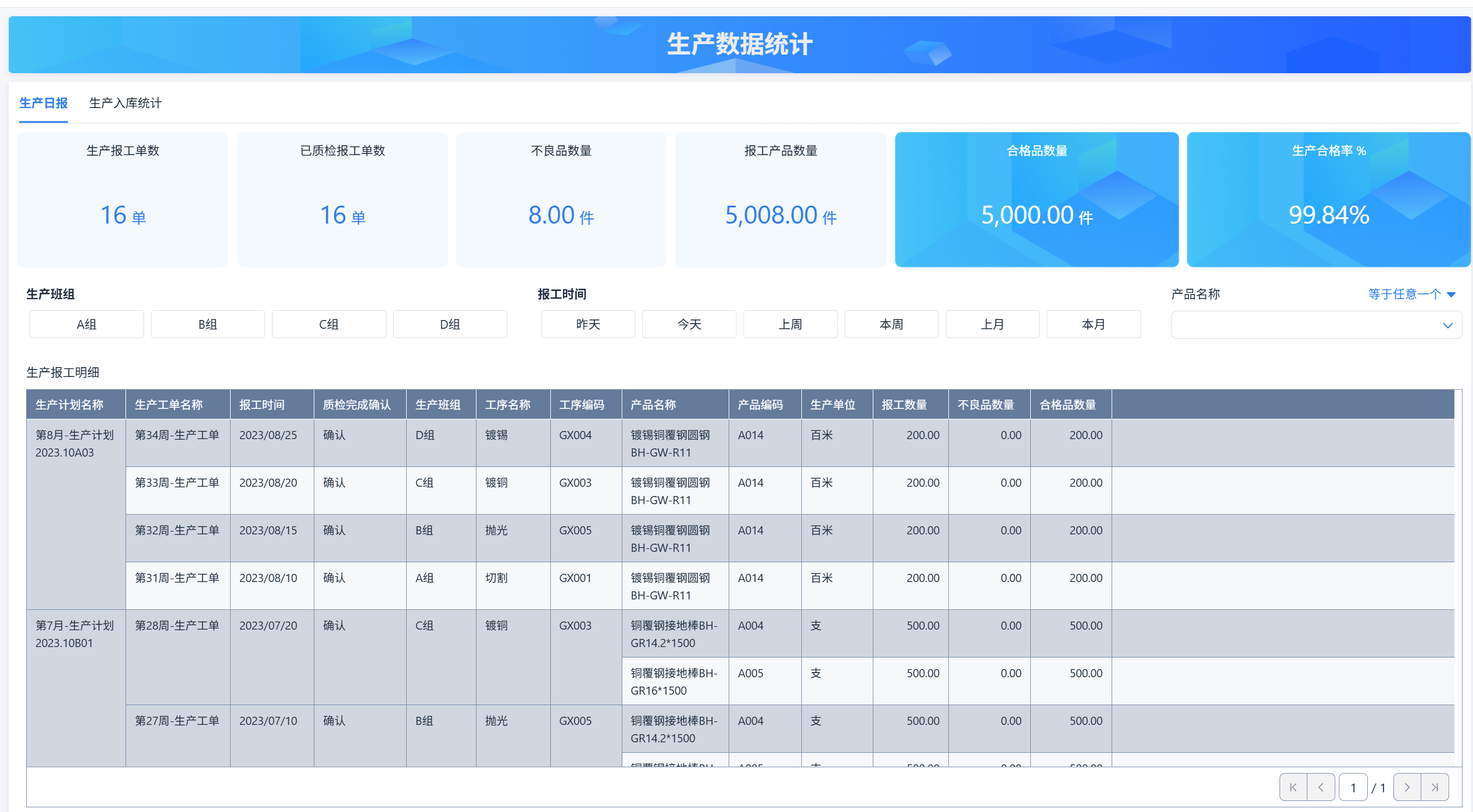Toggle D组 production team filter
Image resolution: width=1473 pixels, height=812 pixels.
click(450, 324)
